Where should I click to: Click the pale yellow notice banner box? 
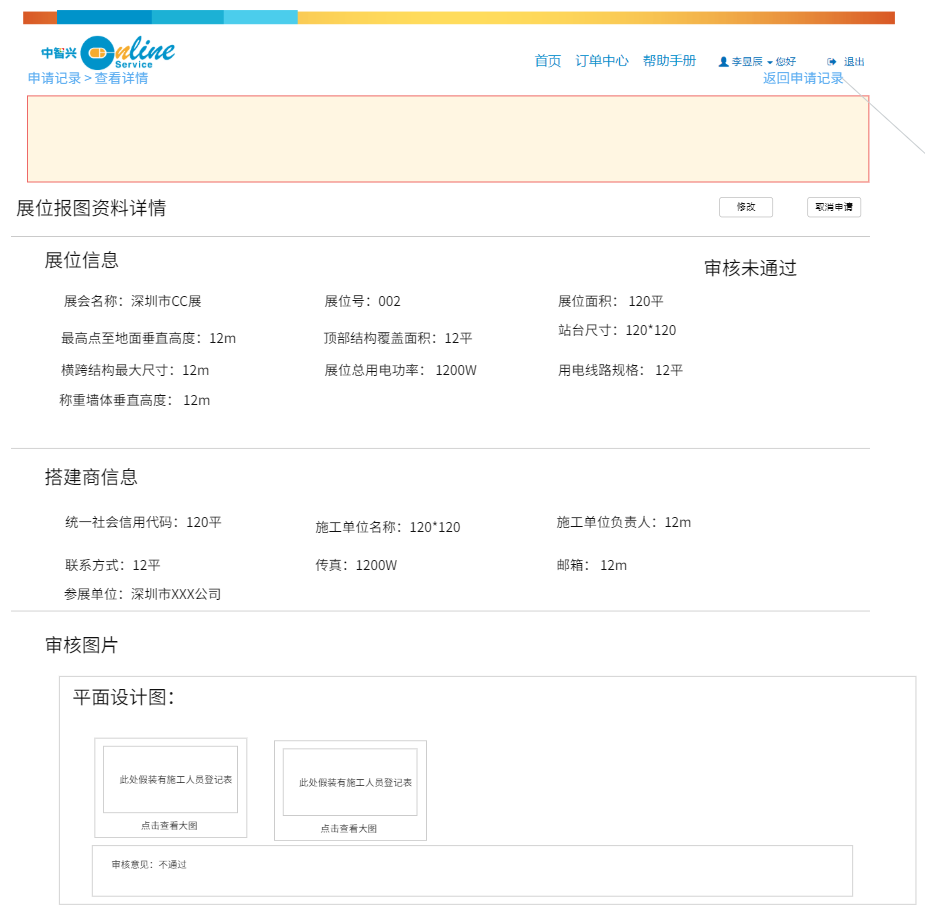tap(448, 139)
